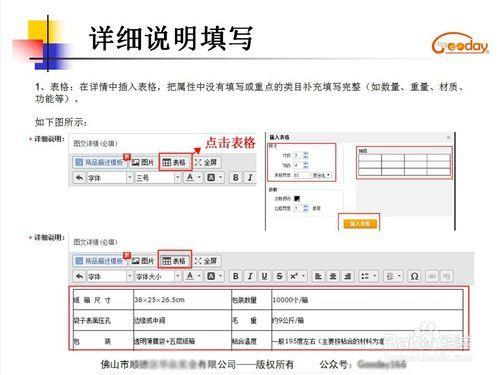Click border width stepper
The height and width of the screenshot is (375, 500).
pos(306,208)
